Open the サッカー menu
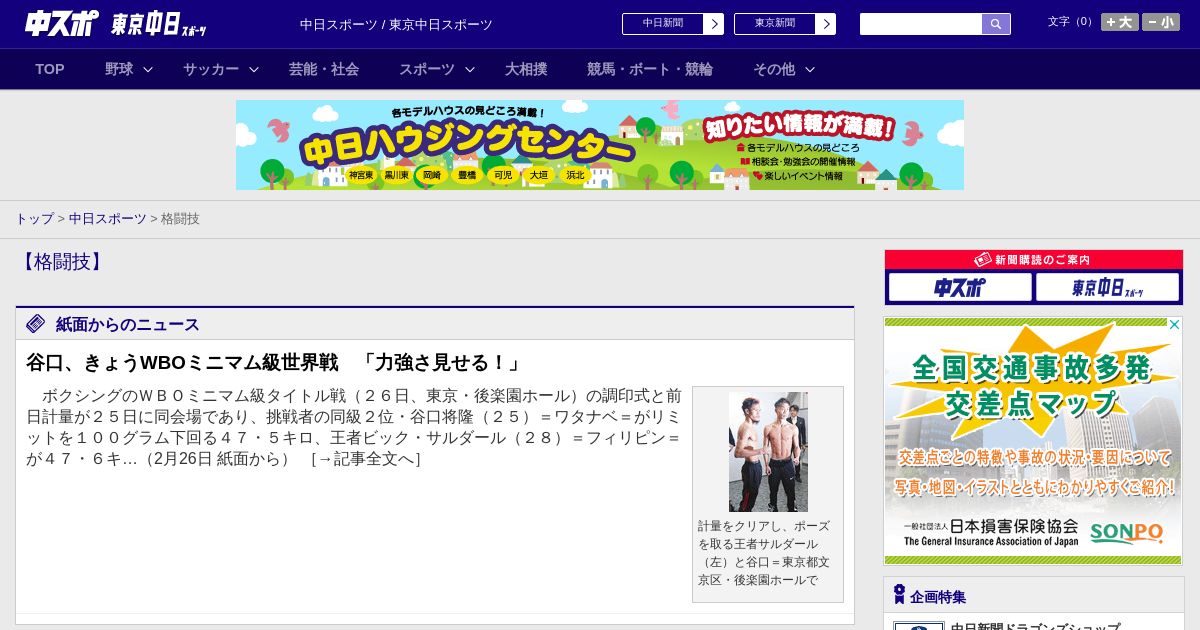Viewport: 1200px width, 630px height. [211, 69]
